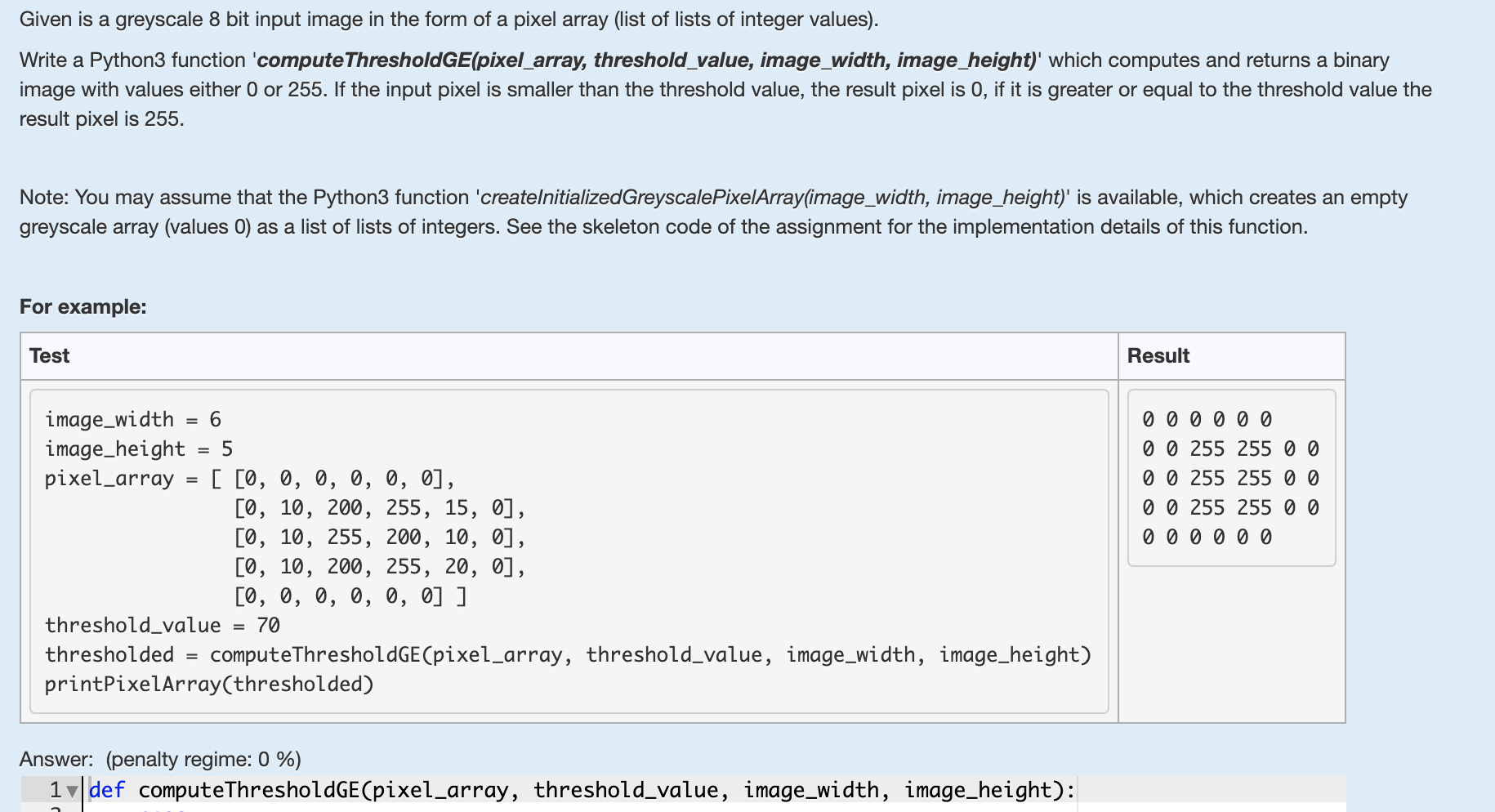Viewport: 1495px width, 812px height.
Task: Click the '[0, 10, 255, 200, 10, 0]' array row
Action: 380,538
